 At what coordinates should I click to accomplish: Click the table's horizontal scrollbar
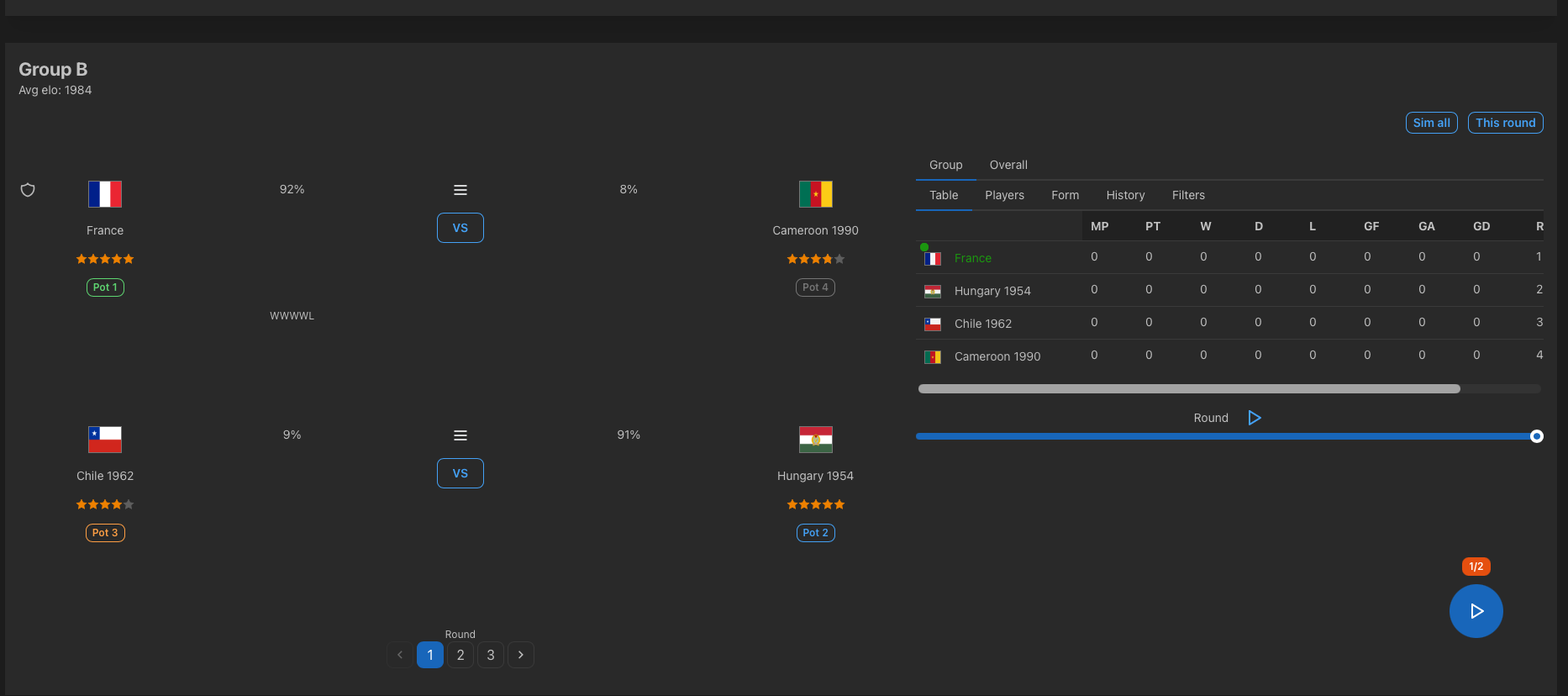tap(1189, 389)
